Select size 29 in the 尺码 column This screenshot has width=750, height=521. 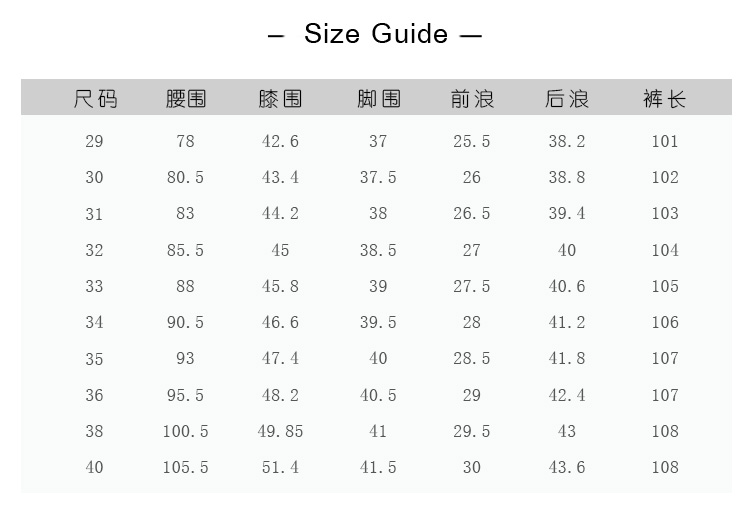94,141
